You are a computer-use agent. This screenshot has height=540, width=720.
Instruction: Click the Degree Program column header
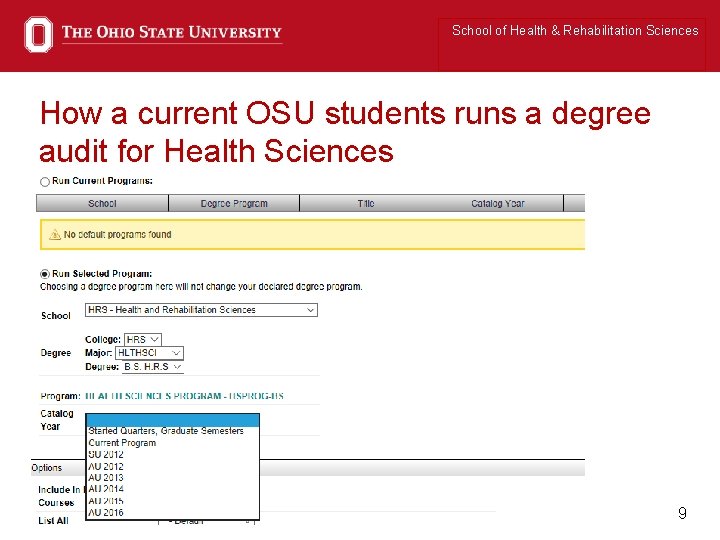click(234, 203)
